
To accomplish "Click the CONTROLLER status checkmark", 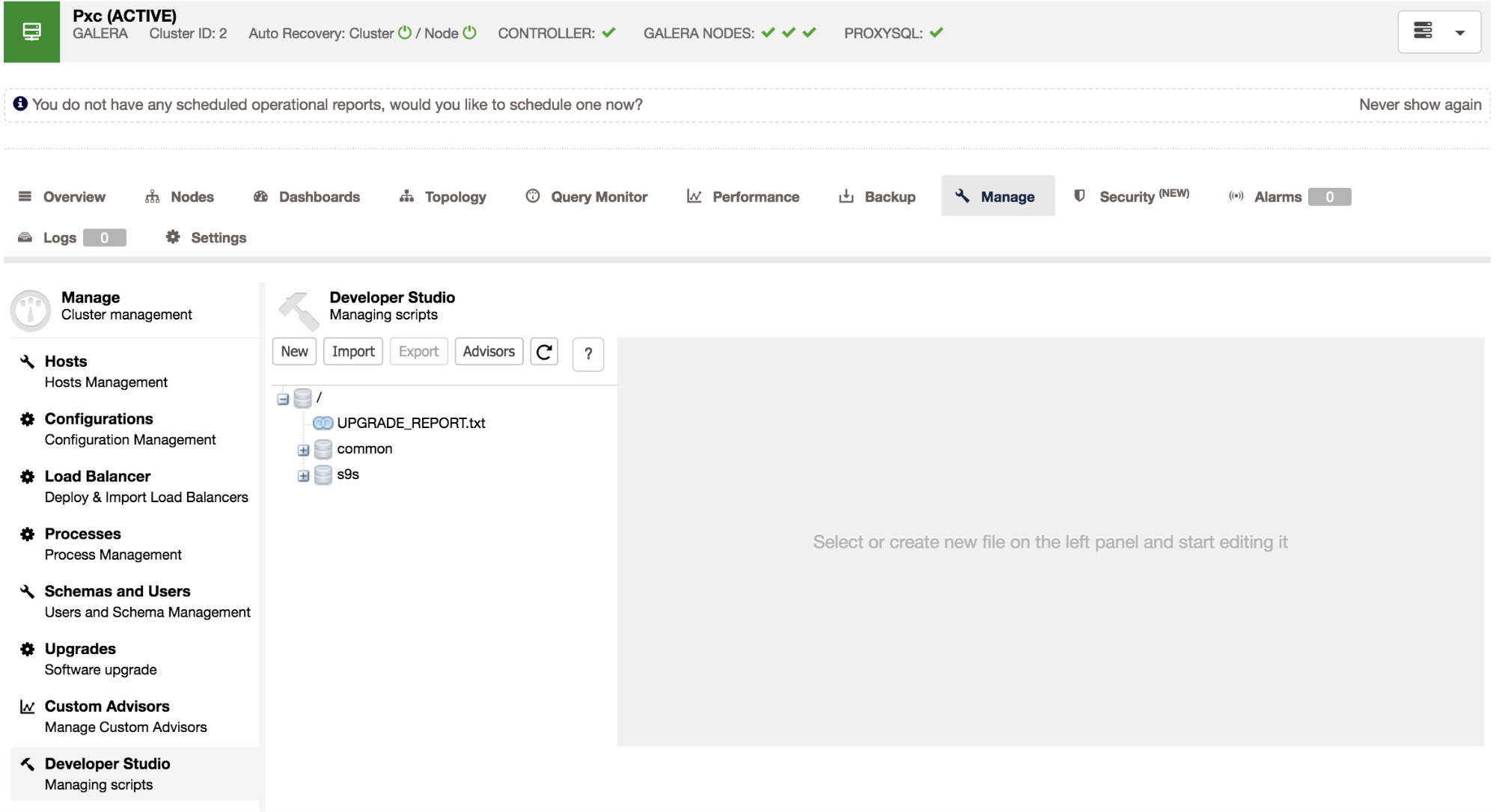I will (x=608, y=33).
